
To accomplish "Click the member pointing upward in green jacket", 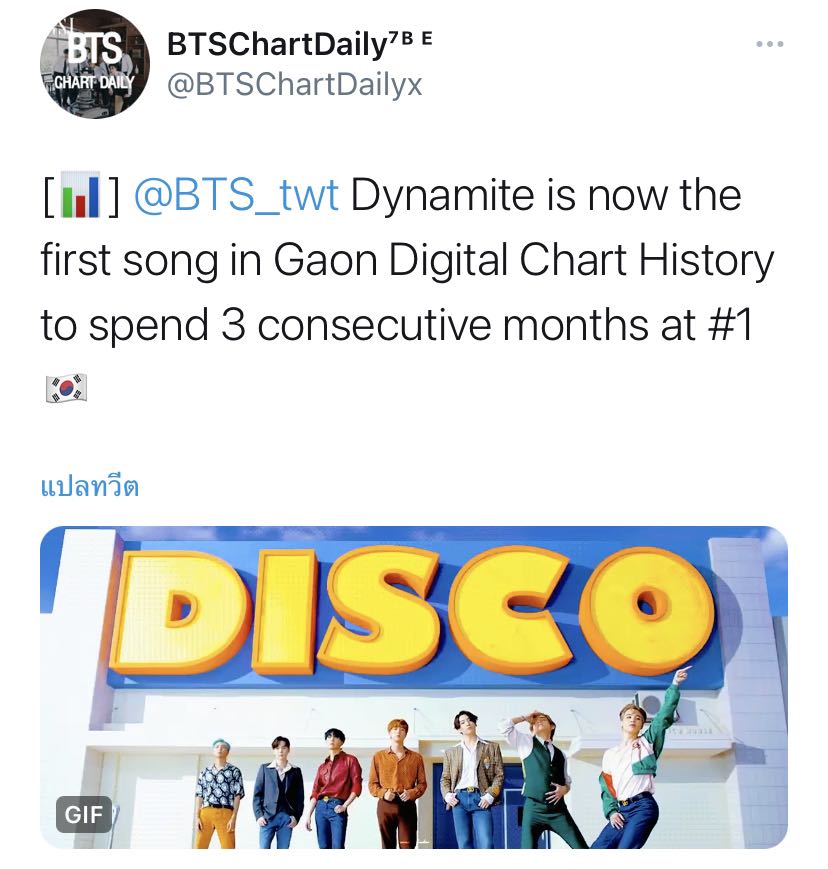I will coord(638,765).
